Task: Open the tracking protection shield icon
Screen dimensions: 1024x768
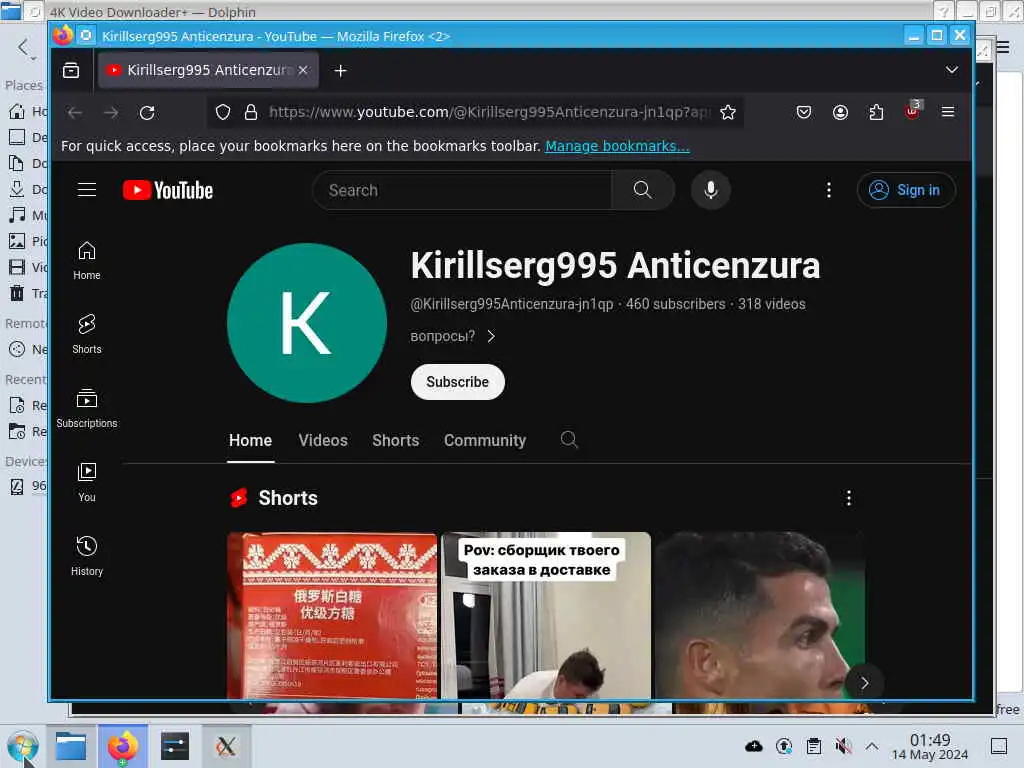Action: pyautogui.click(x=223, y=112)
